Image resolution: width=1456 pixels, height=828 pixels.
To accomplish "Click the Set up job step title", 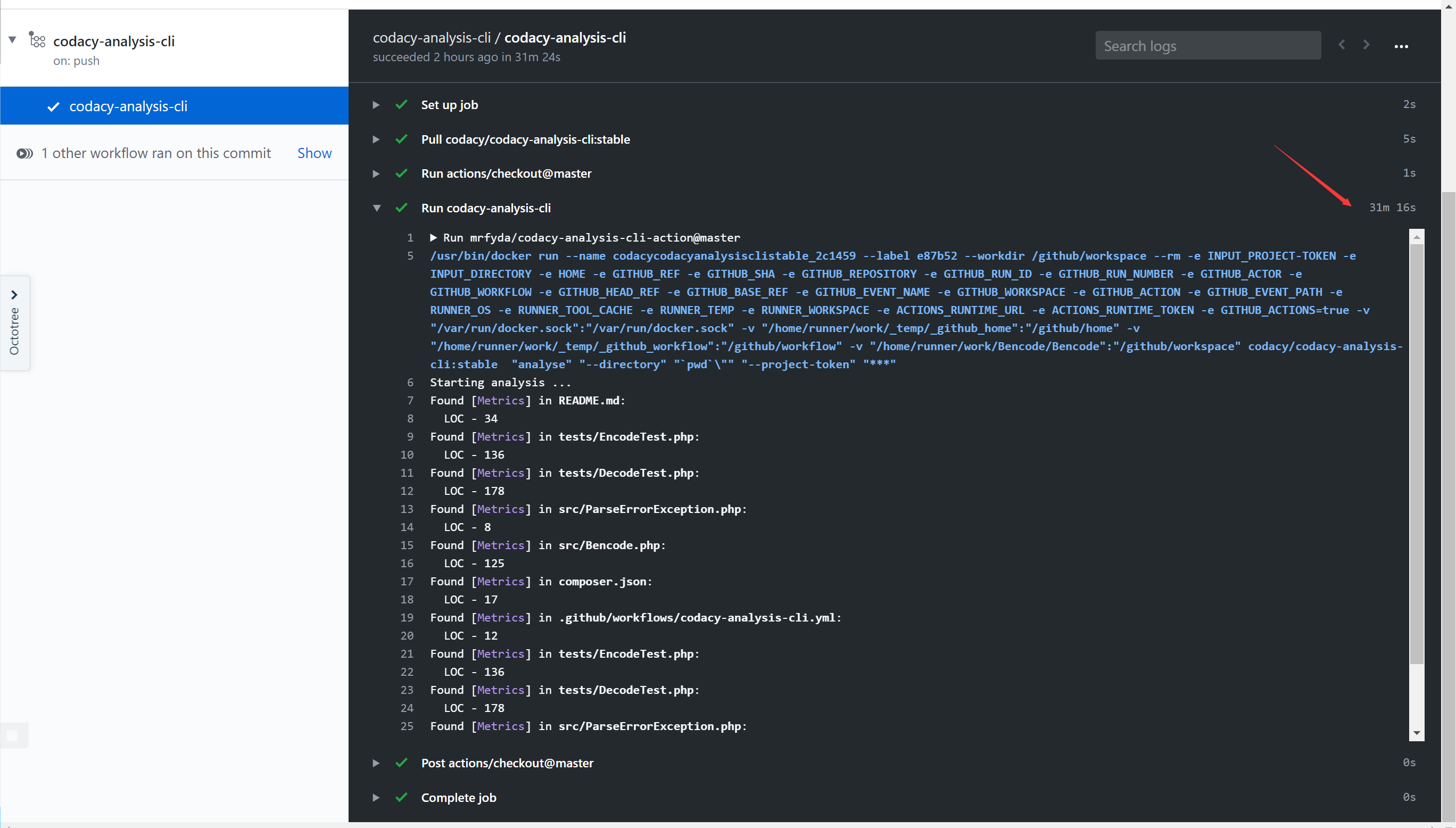I will coord(449,105).
